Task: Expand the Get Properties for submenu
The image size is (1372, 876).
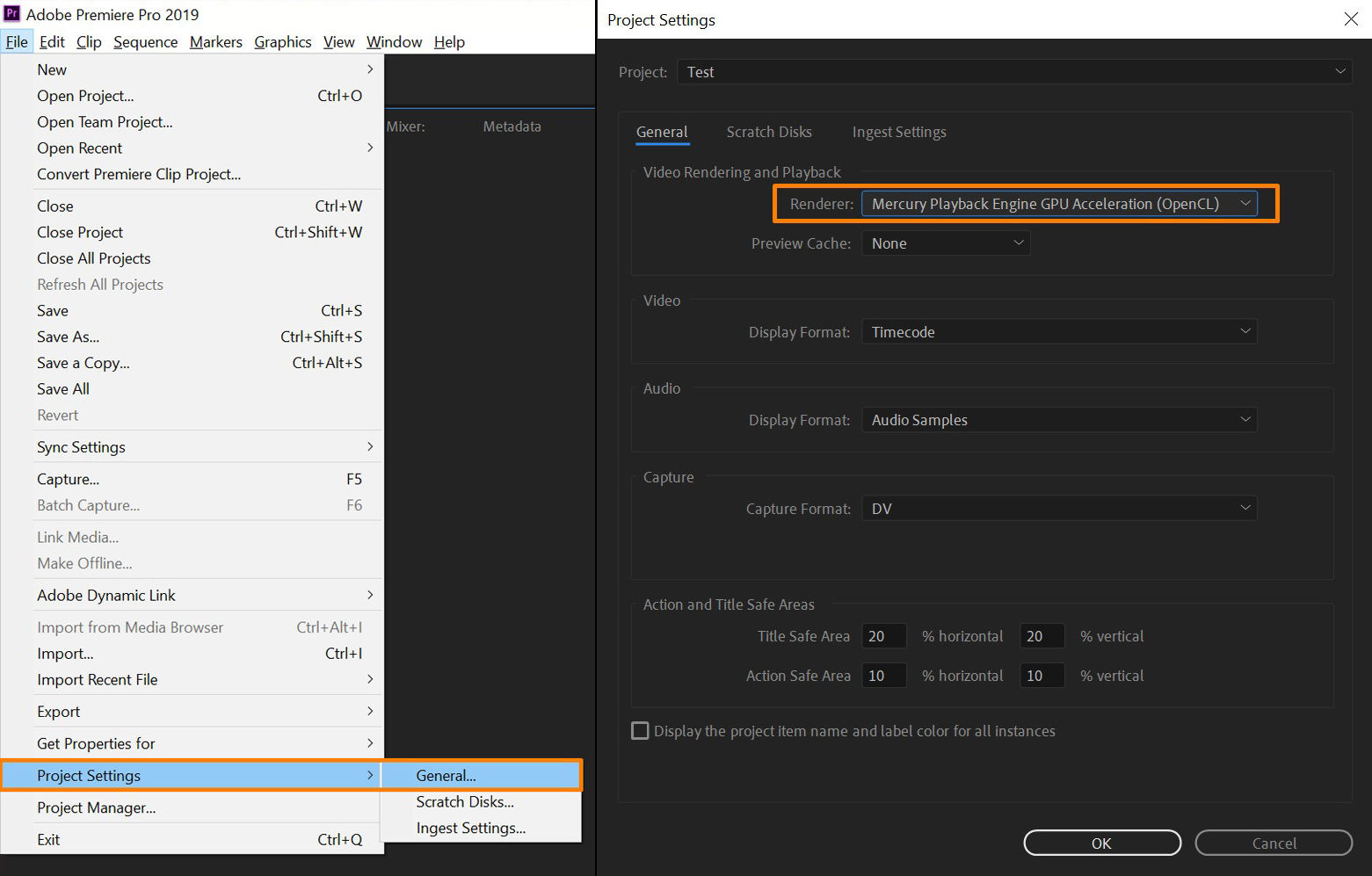Action: click(x=192, y=744)
